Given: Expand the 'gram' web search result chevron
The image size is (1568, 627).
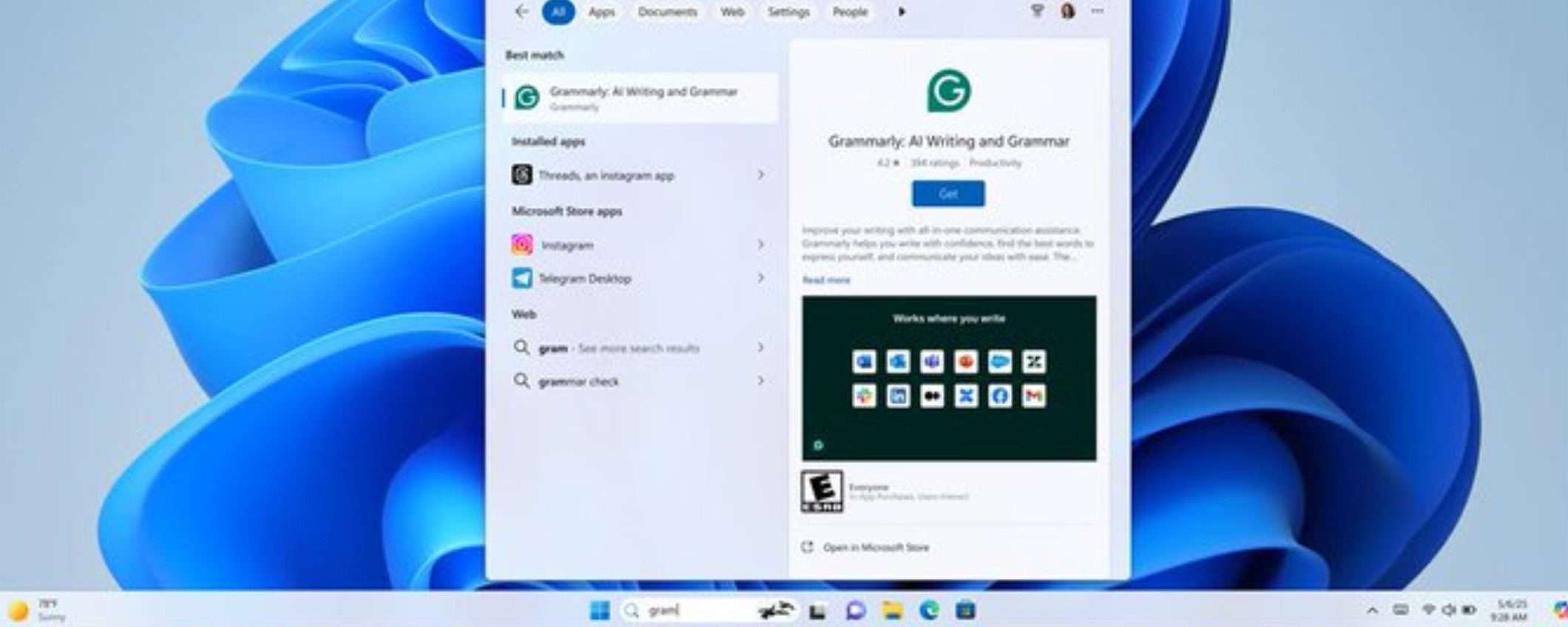Looking at the screenshot, I should [761, 348].
